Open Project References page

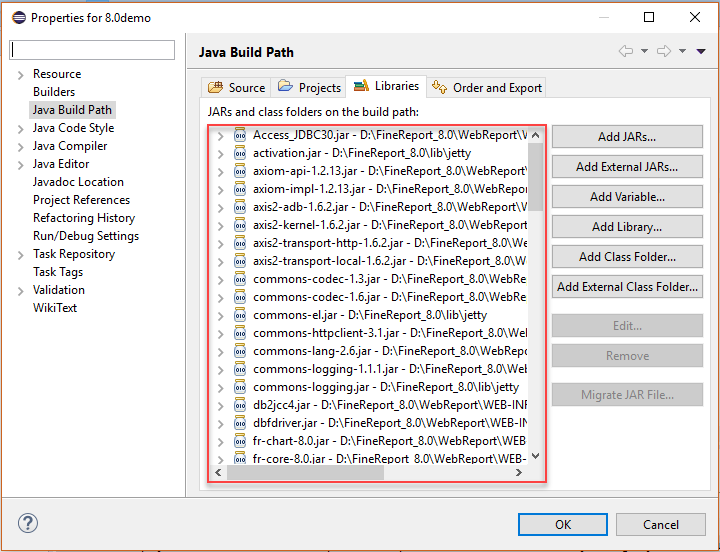(81, 200)
